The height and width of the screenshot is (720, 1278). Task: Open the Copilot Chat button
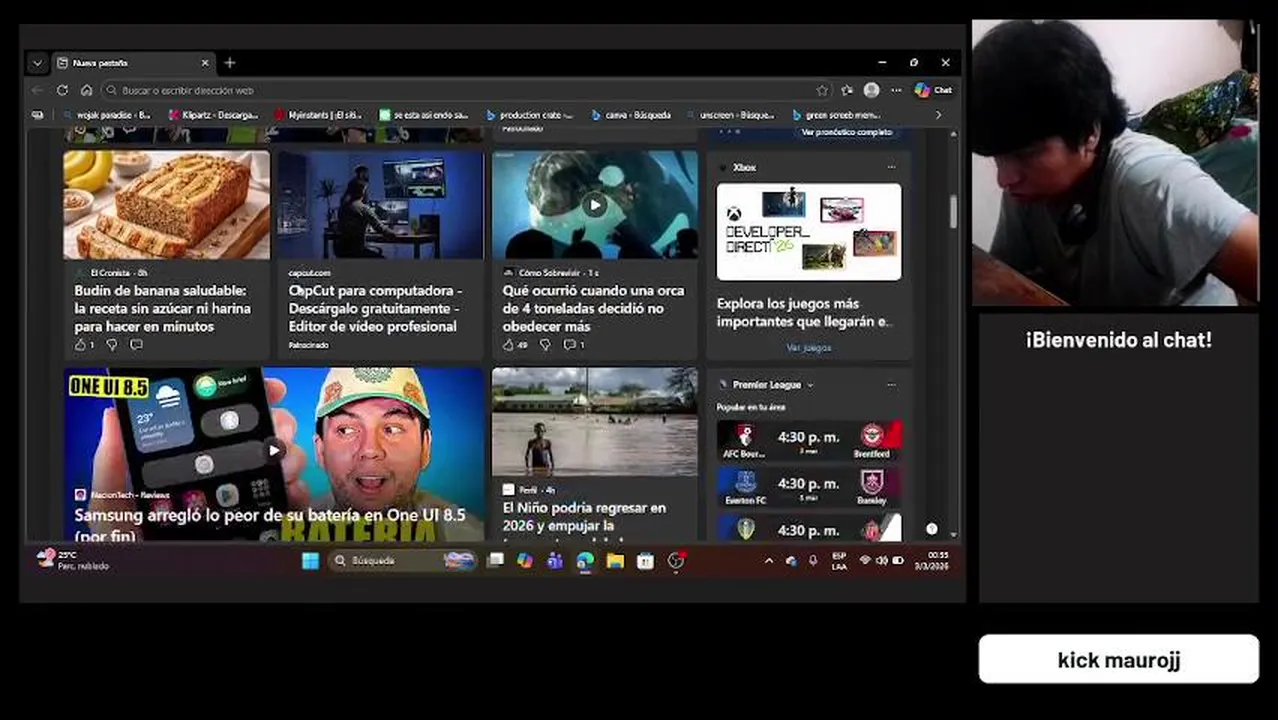(933, 90)
